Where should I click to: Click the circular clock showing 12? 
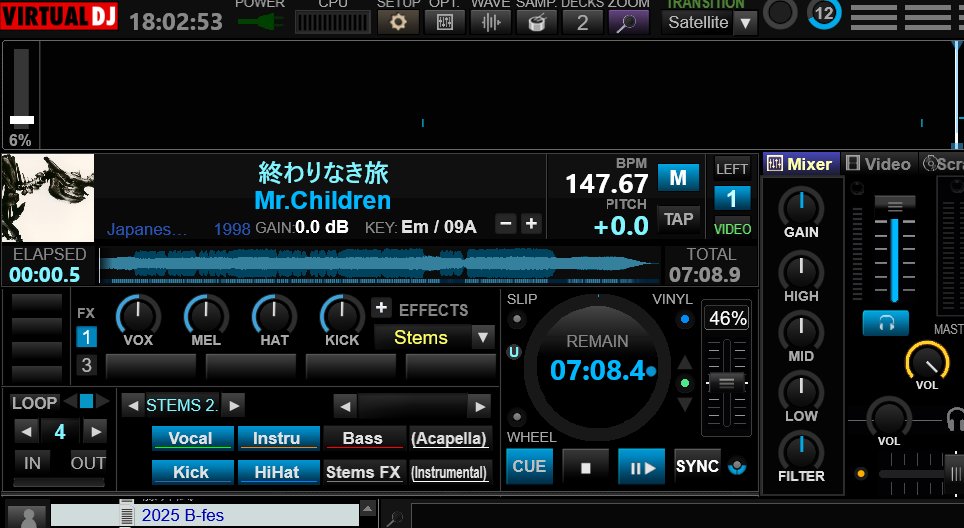pos(824,13)
